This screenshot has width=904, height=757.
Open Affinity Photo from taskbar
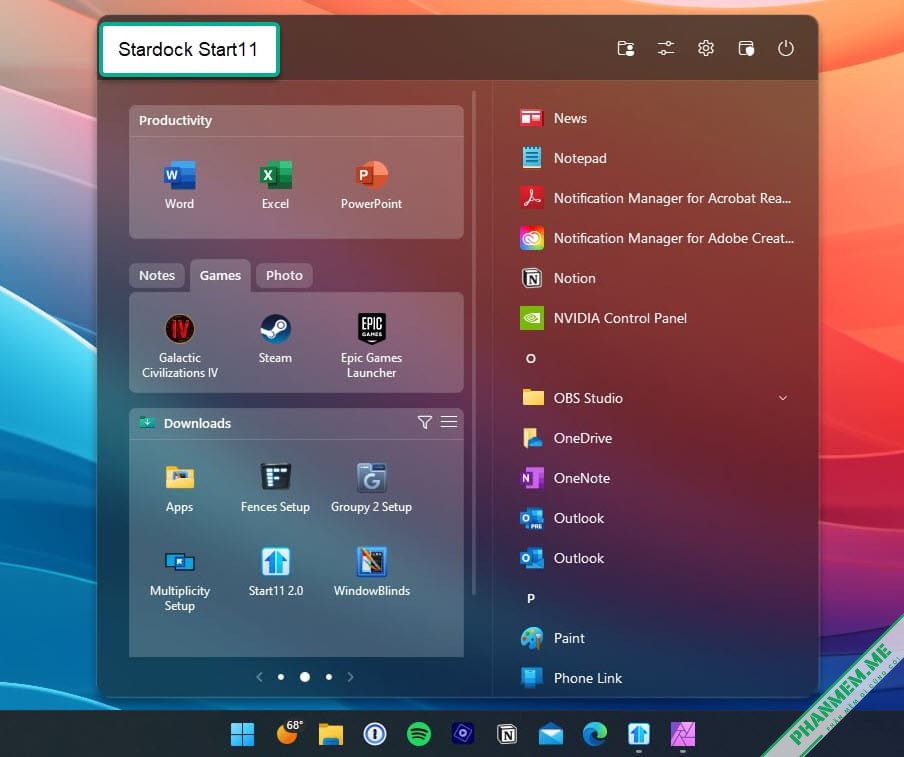[683, 734]
